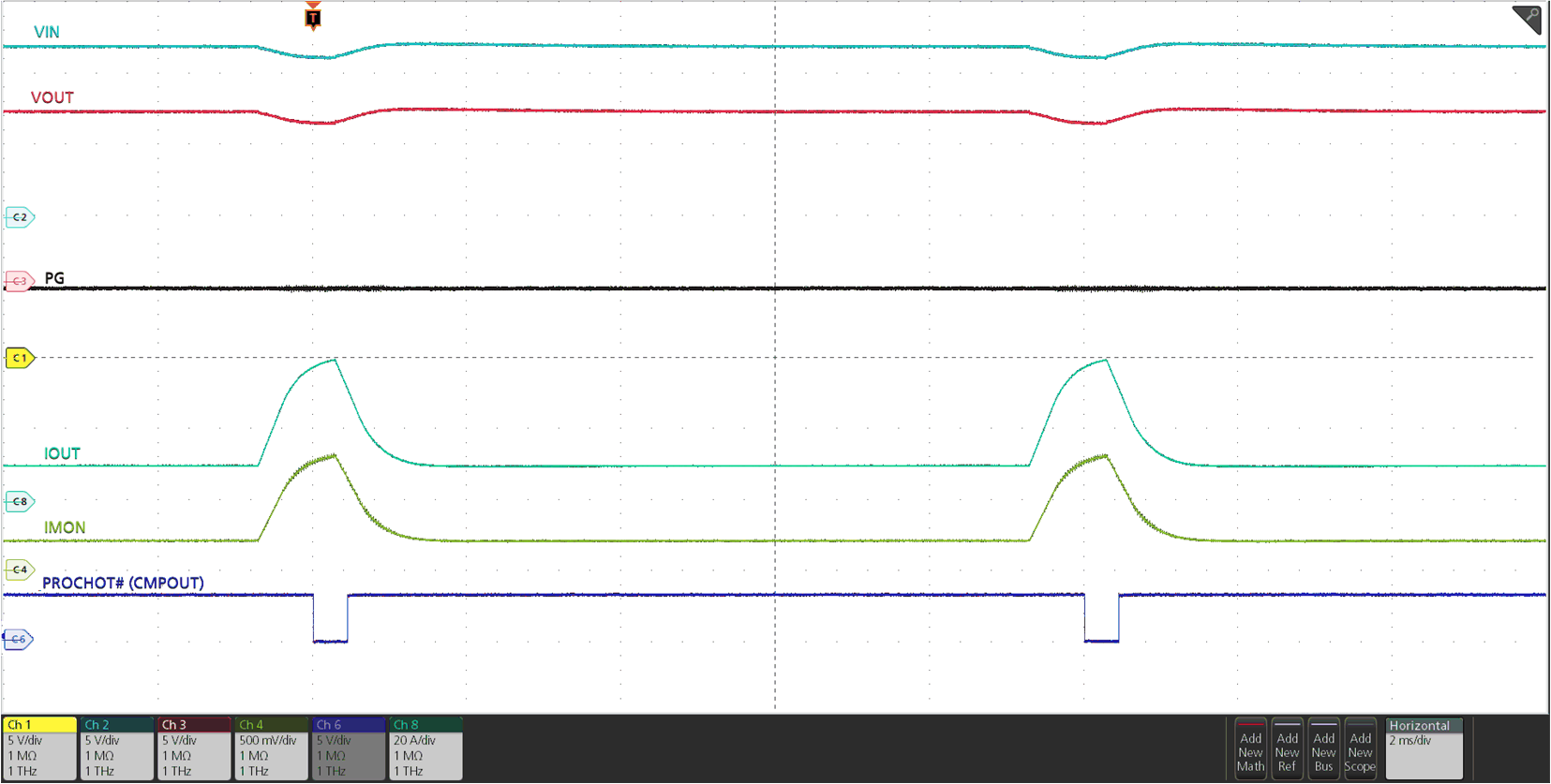Screen dimensions: 1551x784
Task: Open Ch 4 500 mV/div badge
Action: click(x=271, y=748)
